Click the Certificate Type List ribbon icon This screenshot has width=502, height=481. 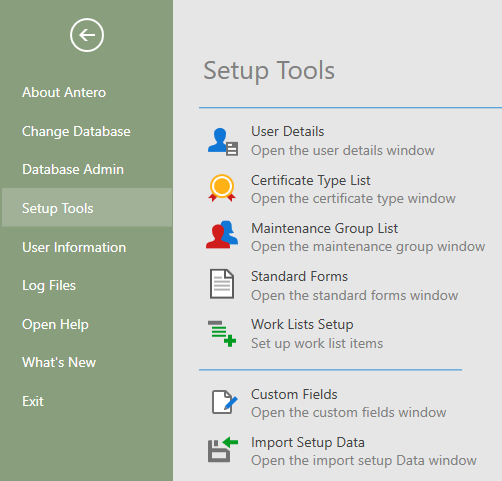coord(222,189)
